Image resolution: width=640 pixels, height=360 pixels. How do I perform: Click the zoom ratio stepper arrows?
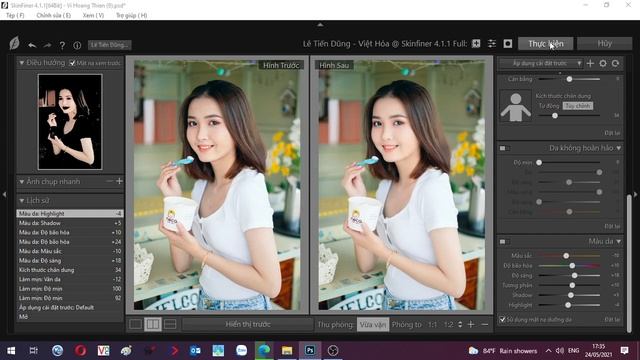pyautogui.click(x=460, y=324)
